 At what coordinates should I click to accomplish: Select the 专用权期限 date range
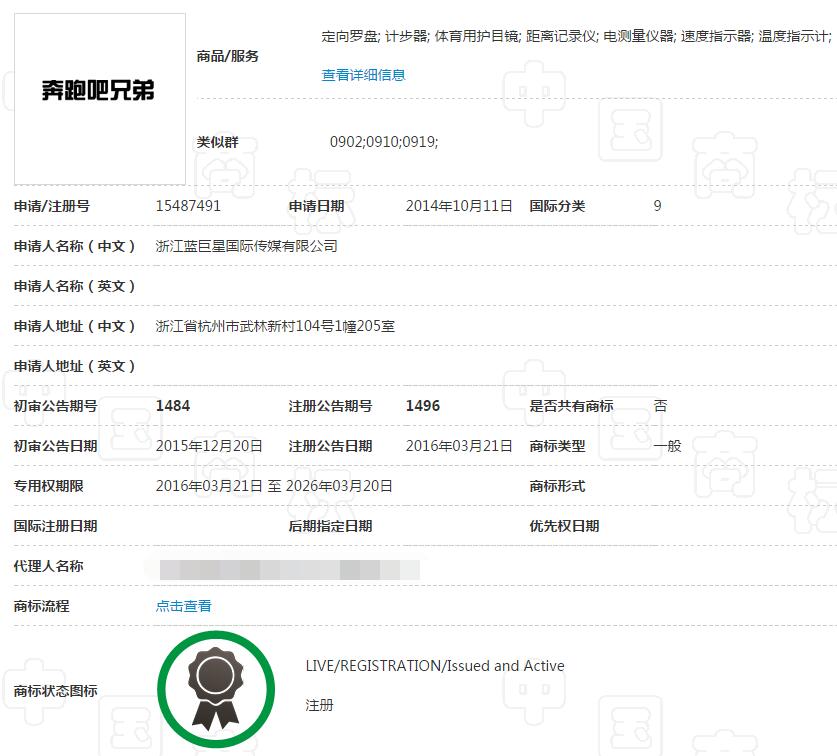coord(273,486)
